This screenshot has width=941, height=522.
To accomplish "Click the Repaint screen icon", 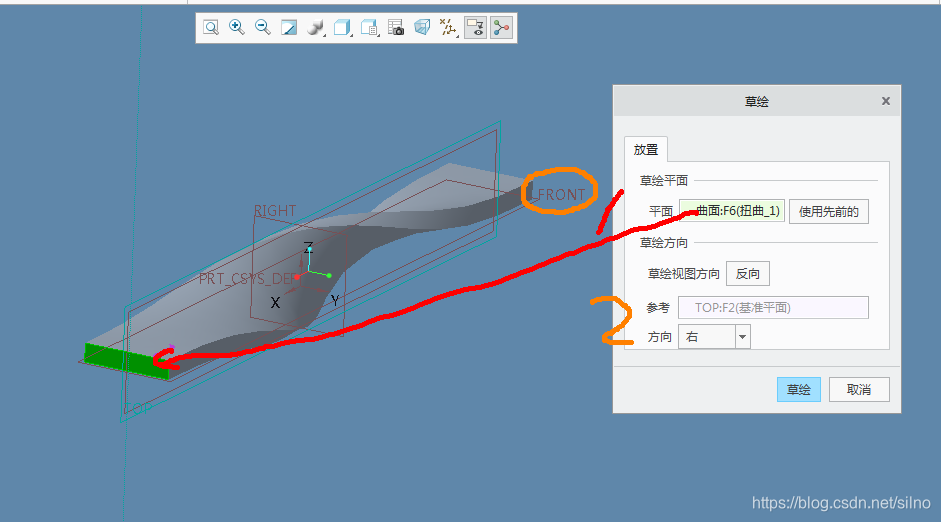I will pyautogui.click(x=289, y=28).
